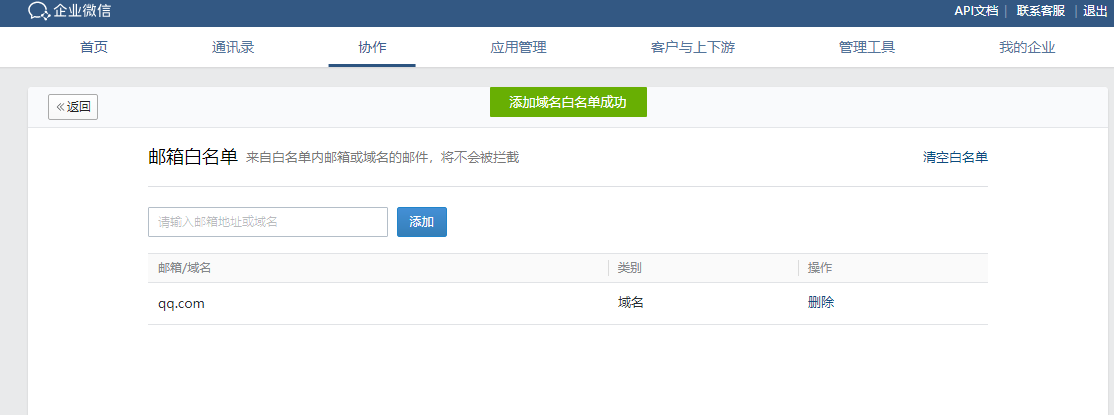Go to the 首页 tab
This screenshot has height=415, width=1114.
click(x=94, y=47)
